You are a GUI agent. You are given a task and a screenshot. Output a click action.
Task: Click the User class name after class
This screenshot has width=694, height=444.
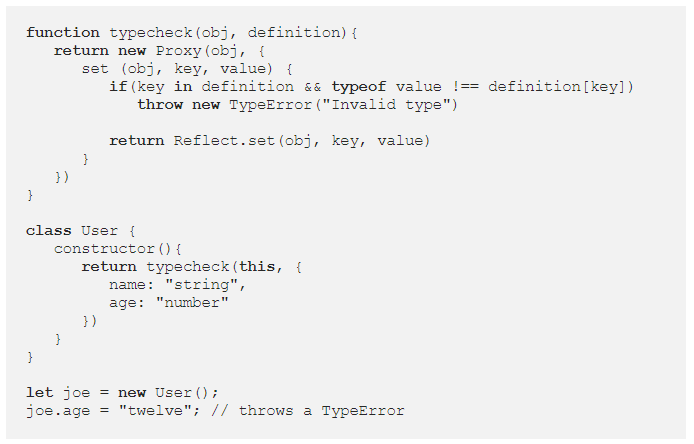(x=100, y=231)
